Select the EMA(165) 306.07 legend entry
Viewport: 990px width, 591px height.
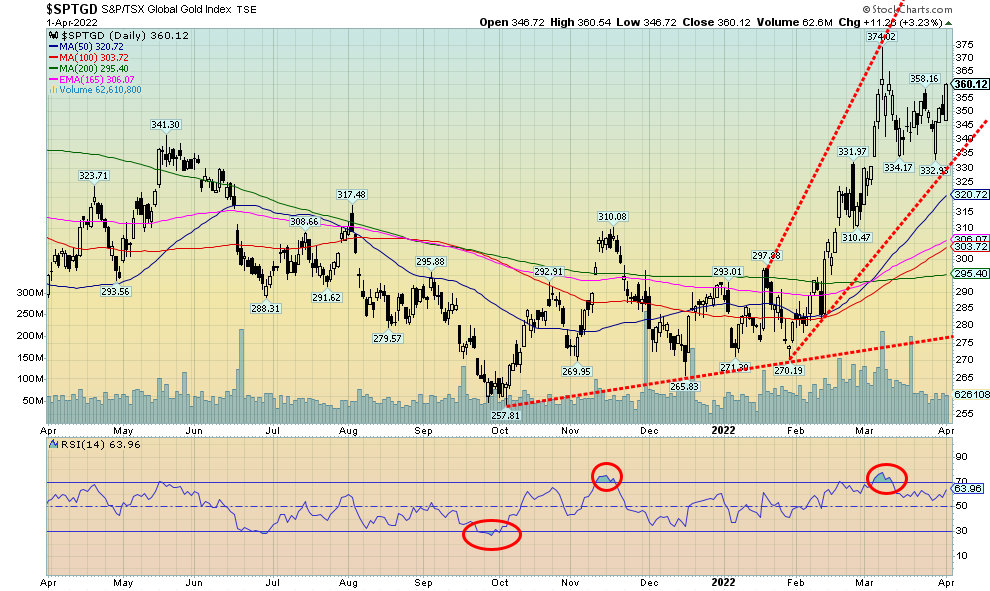click(x=89, y=79)
